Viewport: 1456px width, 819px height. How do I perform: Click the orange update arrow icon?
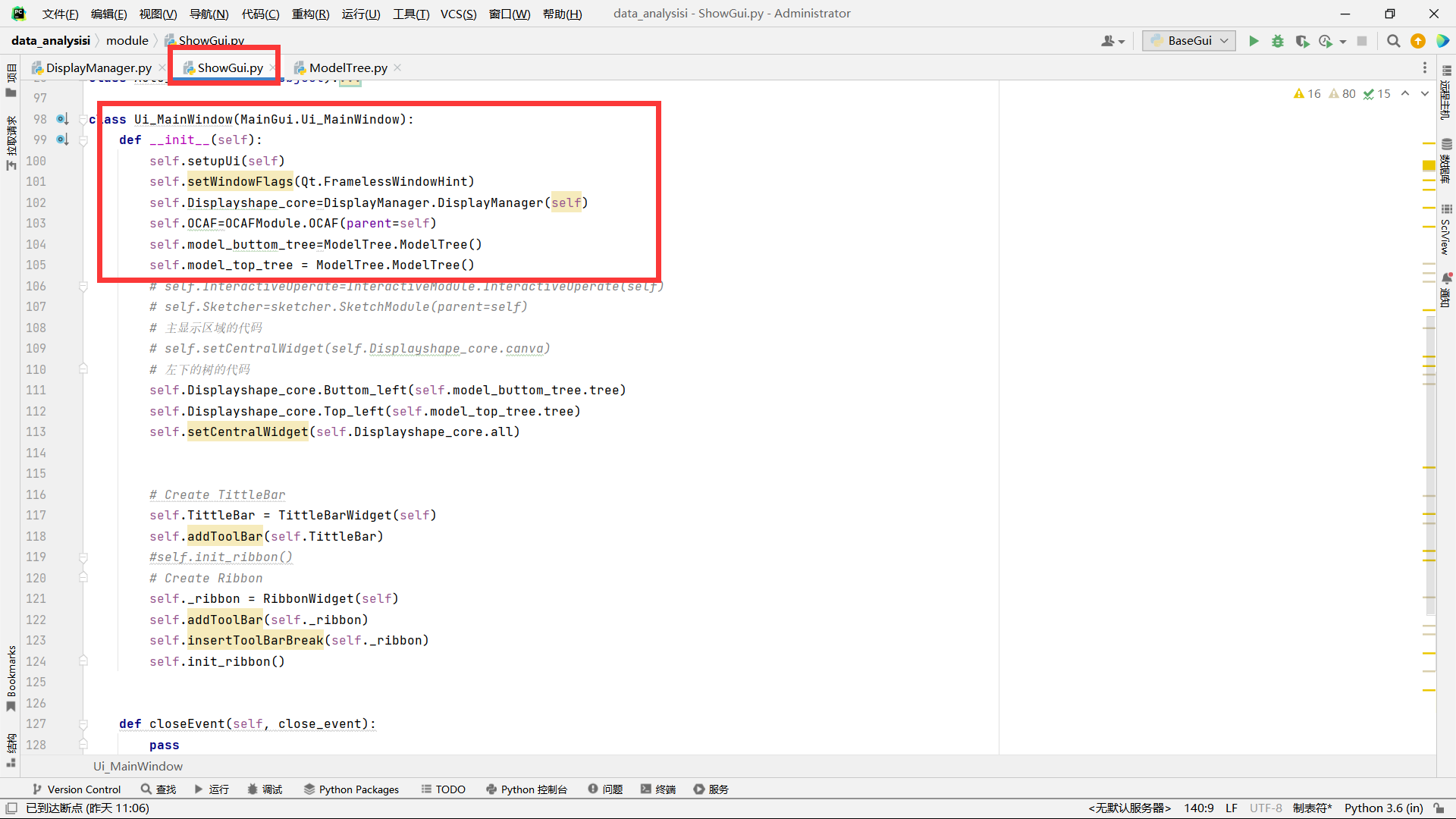(x=1417, y=41)
